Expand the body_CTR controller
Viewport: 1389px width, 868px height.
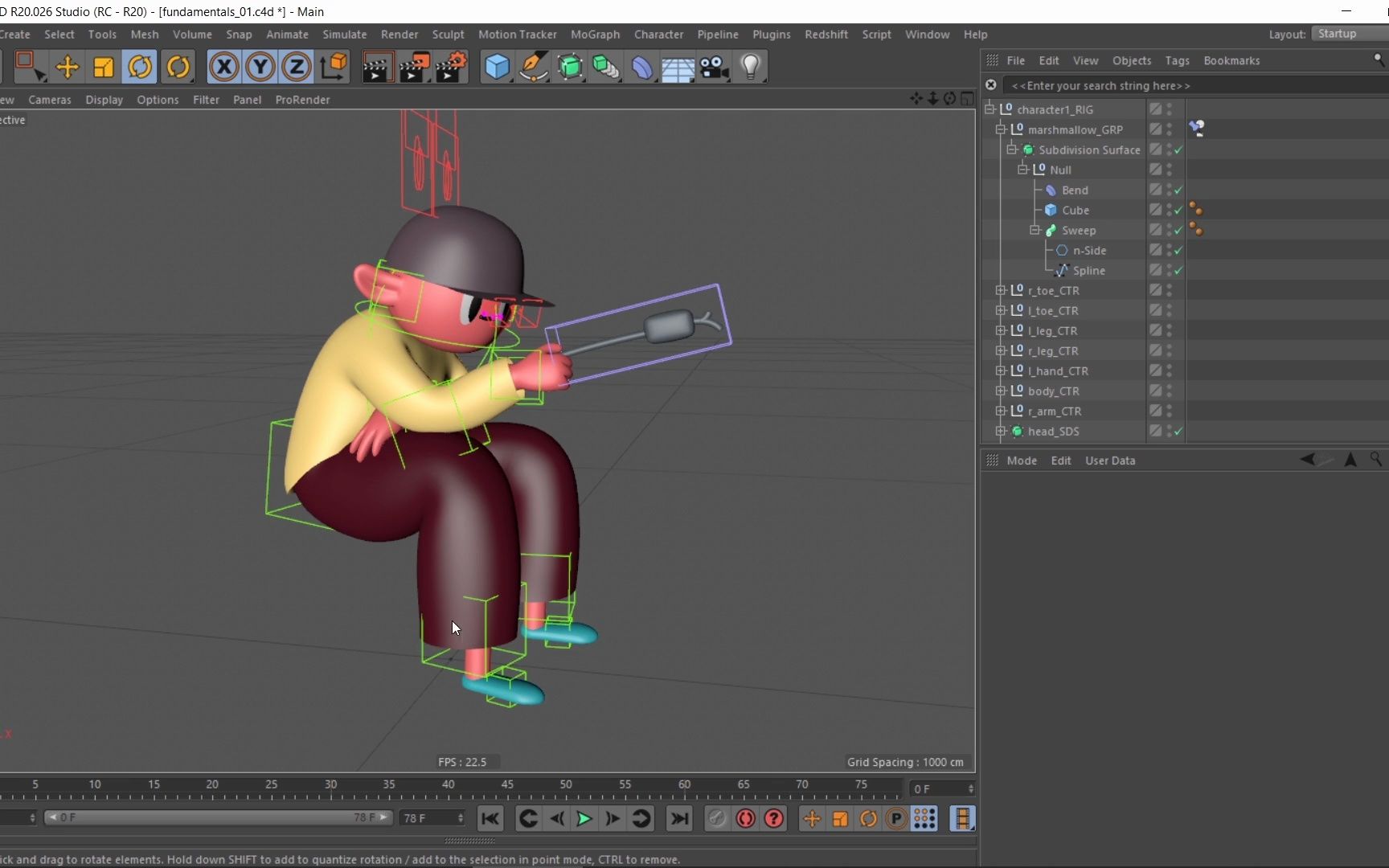1000,391
